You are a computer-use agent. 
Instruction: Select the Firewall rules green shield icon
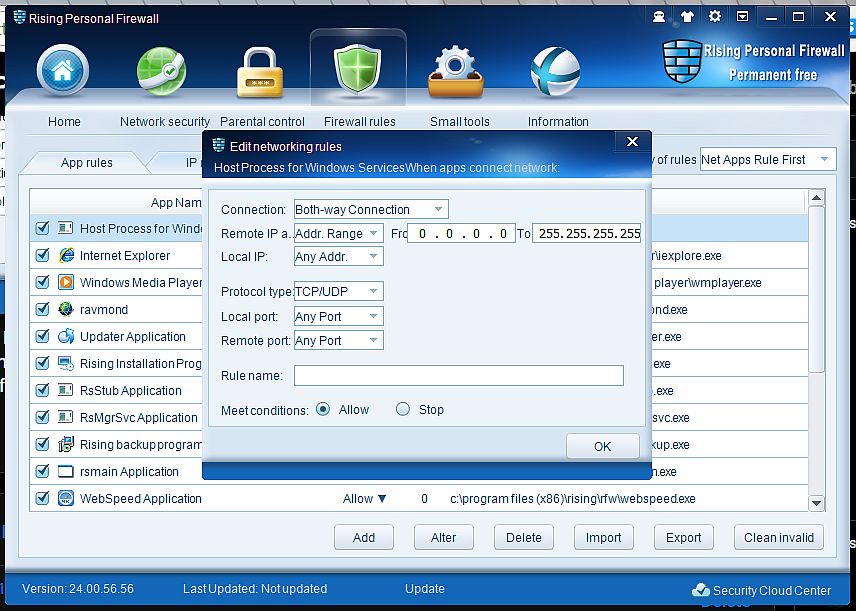[x=358, y=69]
